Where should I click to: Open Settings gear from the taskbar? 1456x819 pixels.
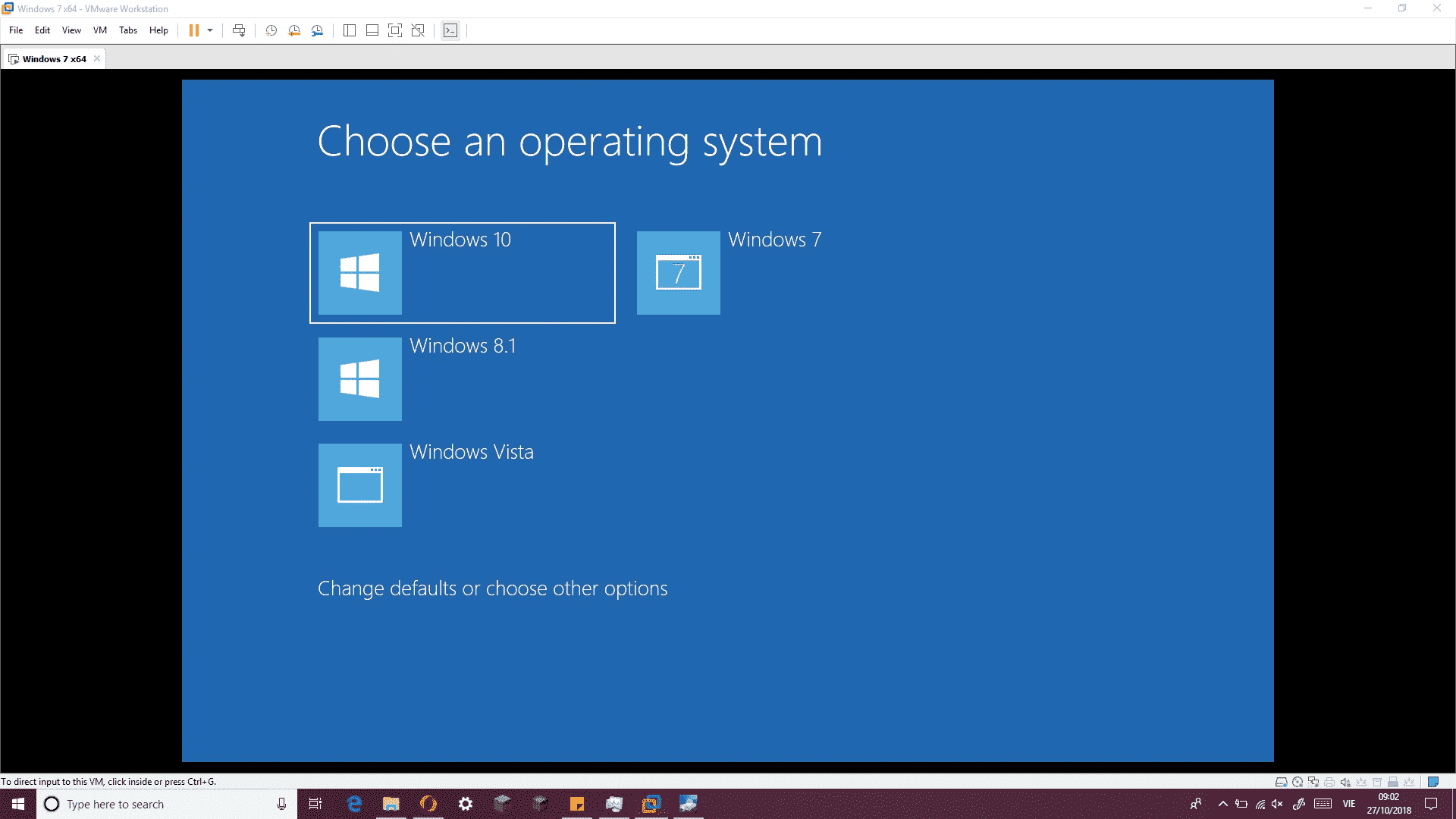(x=466, y=804)
